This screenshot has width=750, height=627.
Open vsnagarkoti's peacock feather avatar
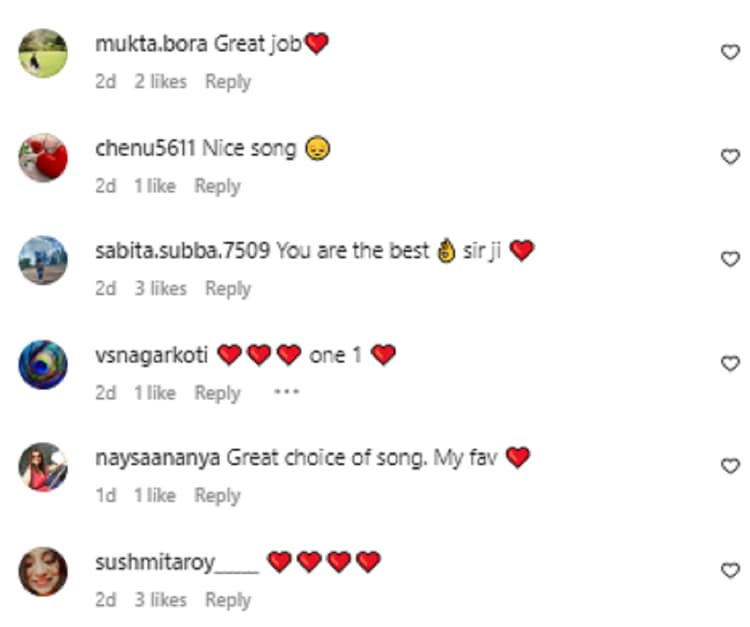44,364
